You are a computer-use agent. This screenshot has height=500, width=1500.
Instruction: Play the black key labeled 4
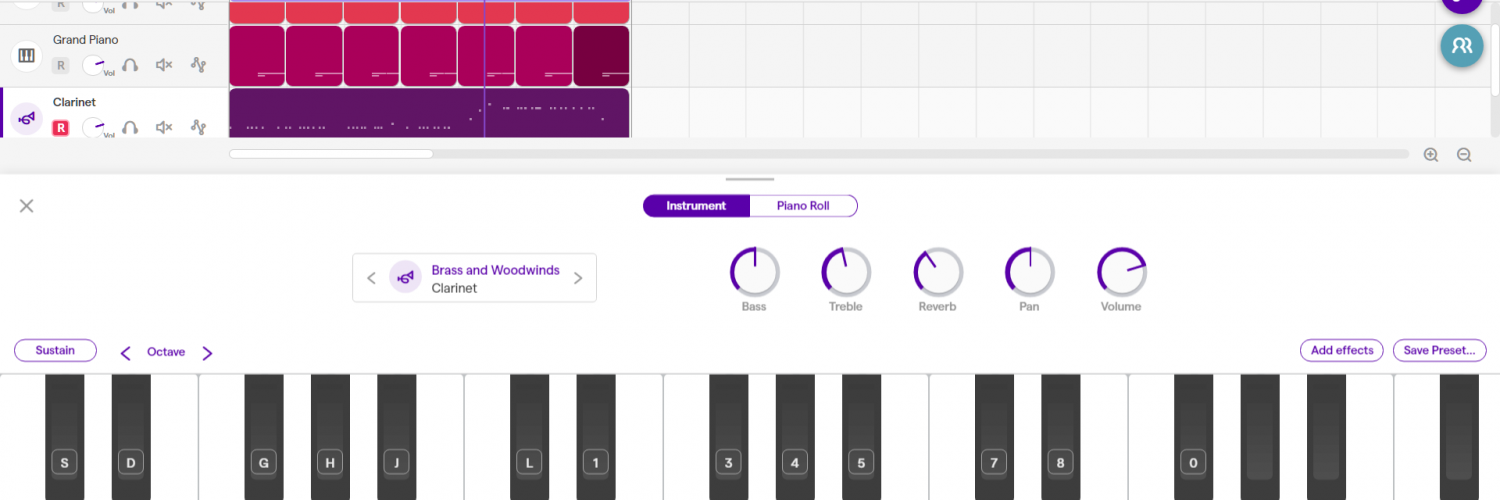795,437
